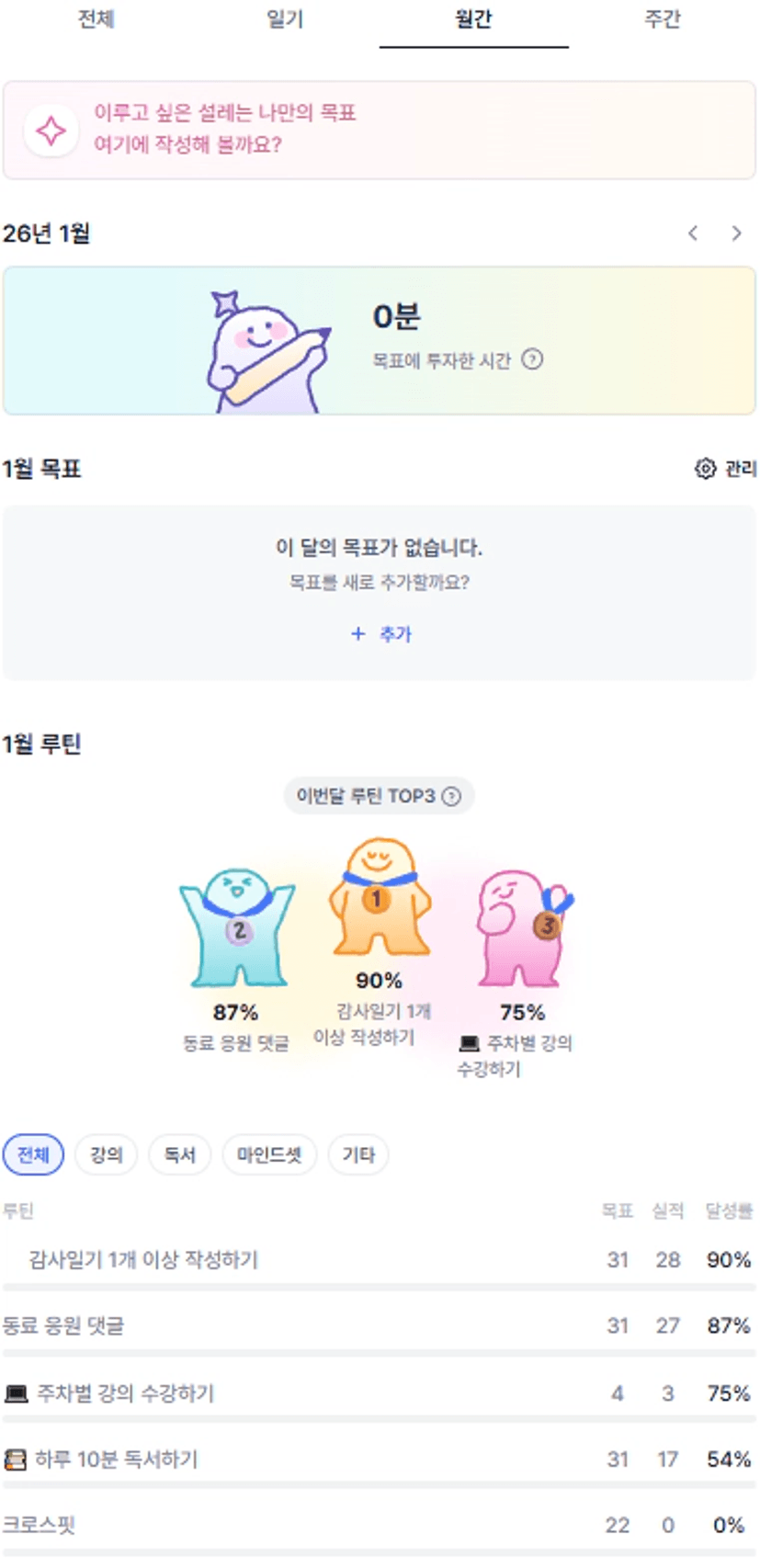The width and height of the screenshot is (760, 1568).
Task: Click + 추가 to add a goal
Action: [x=380, y=634]
